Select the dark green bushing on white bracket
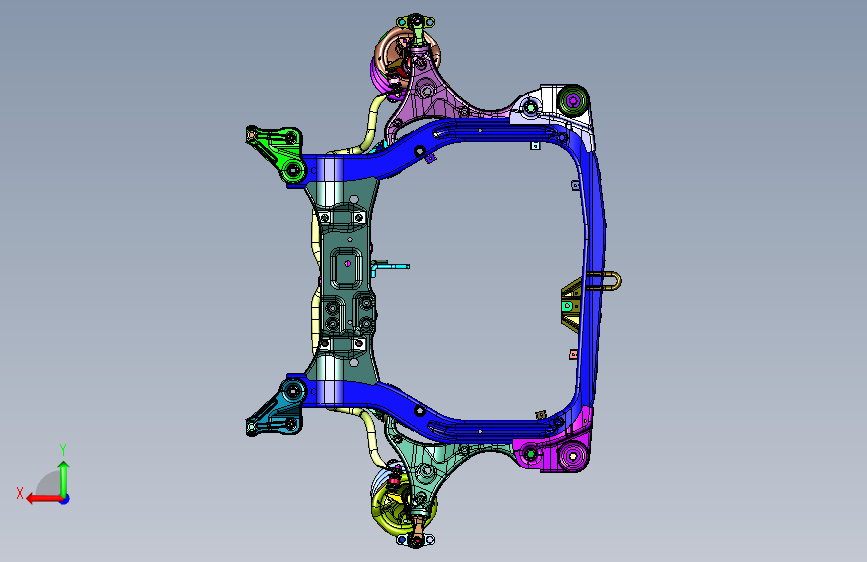This screenshot has height=562, width=867. (572, 101)
